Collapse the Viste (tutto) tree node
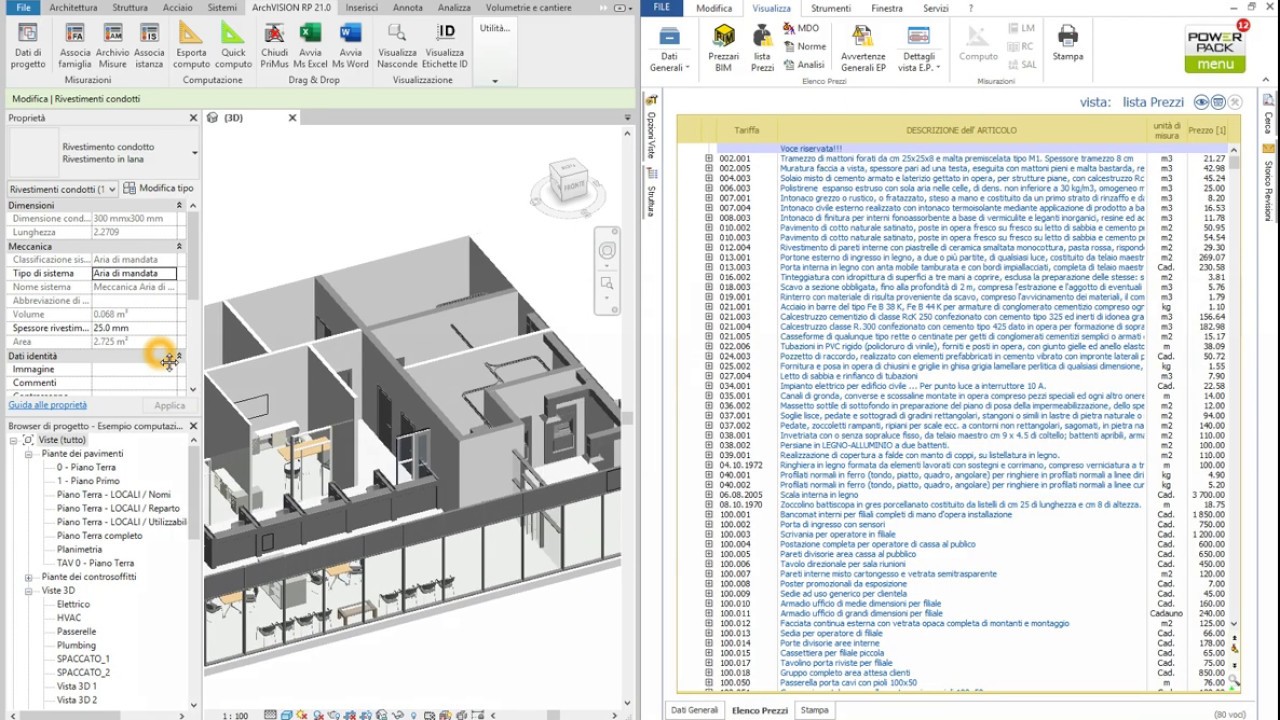Image resolution: width=1280 pixels, height=720 pixels. (12, 440)
